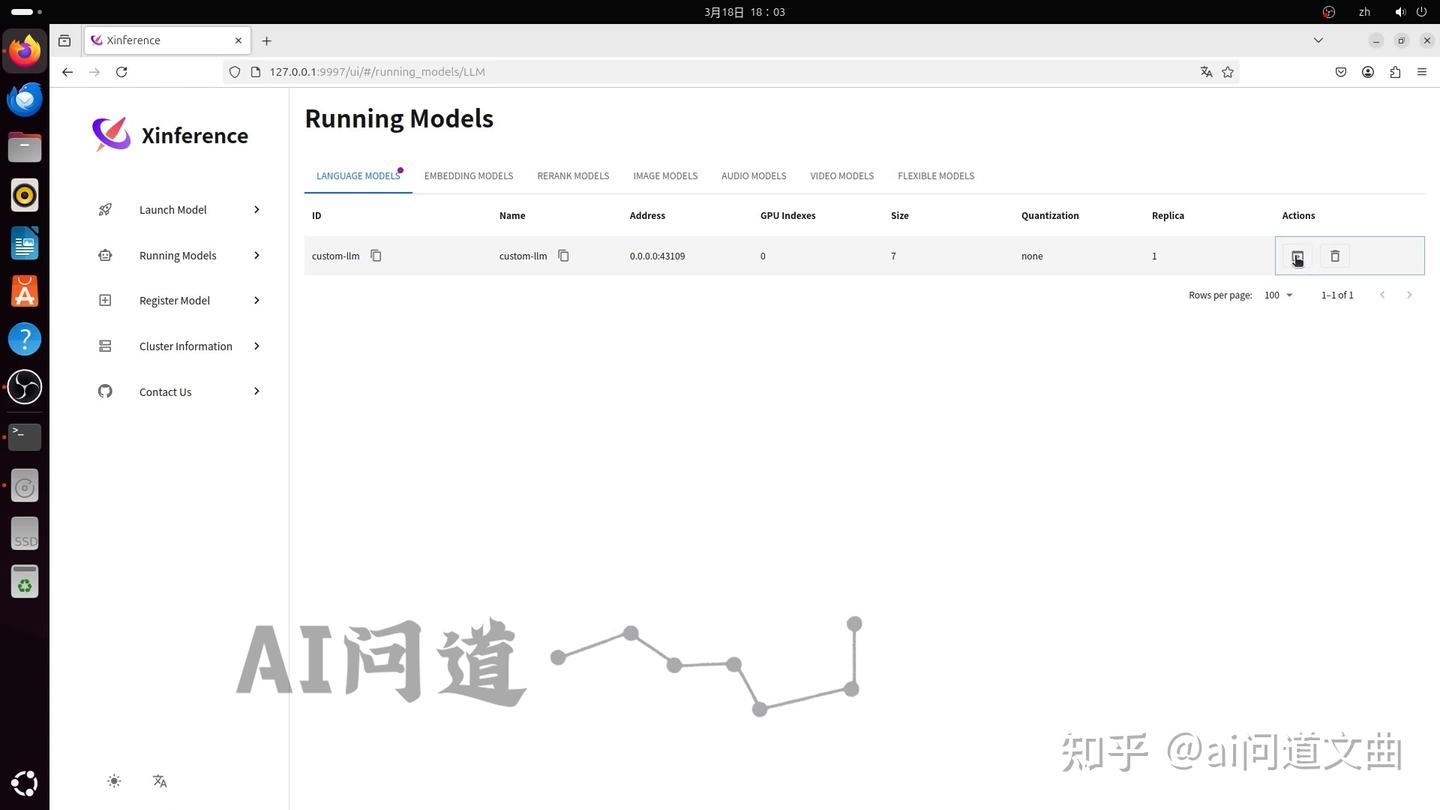Open Firefox application menu
Screen dimensions: 1440x810
coord(1421,71)
